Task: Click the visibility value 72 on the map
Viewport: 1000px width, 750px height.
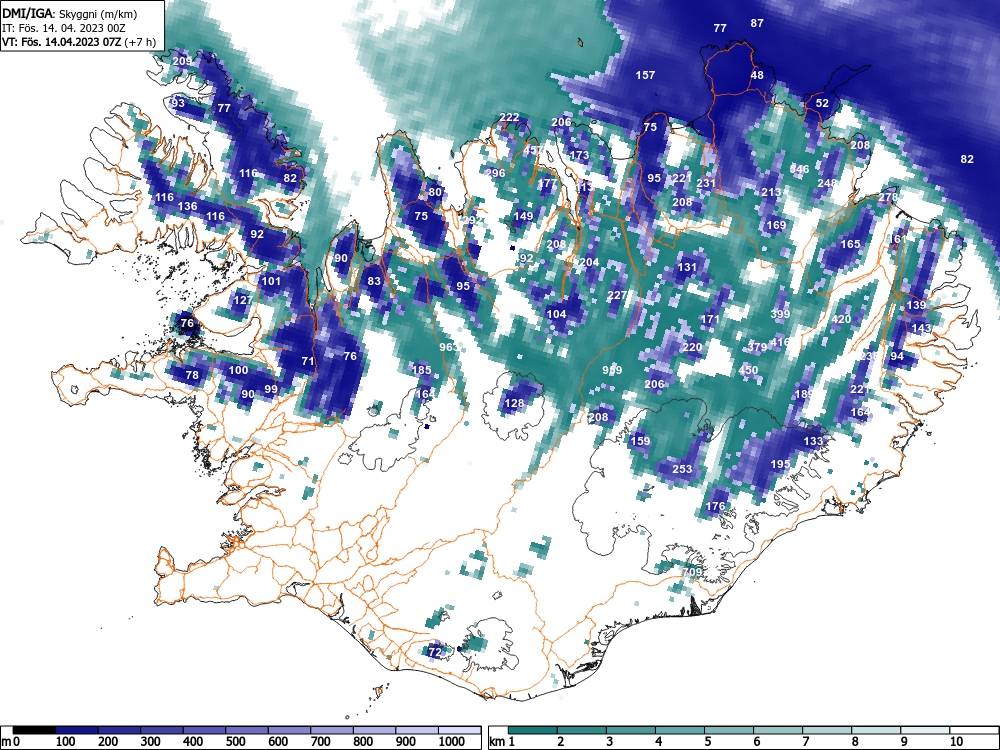Action: coord(434,652)
